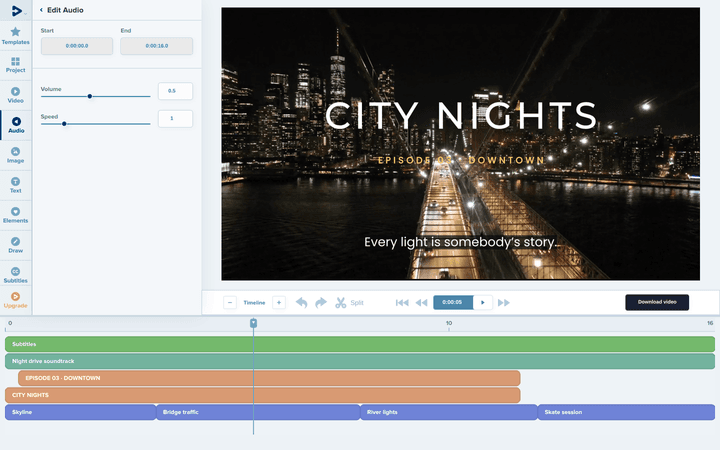Select the Bridge traffic video clip
The height and width of the screenshot is (450, 720).
[x=258, y=412]
